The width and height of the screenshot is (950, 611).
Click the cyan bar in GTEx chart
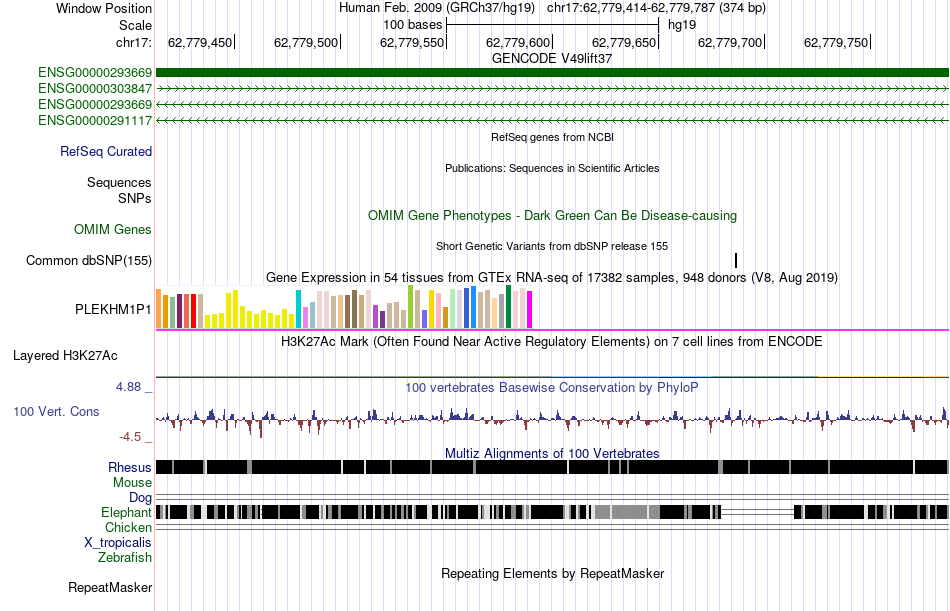point(298,309)
